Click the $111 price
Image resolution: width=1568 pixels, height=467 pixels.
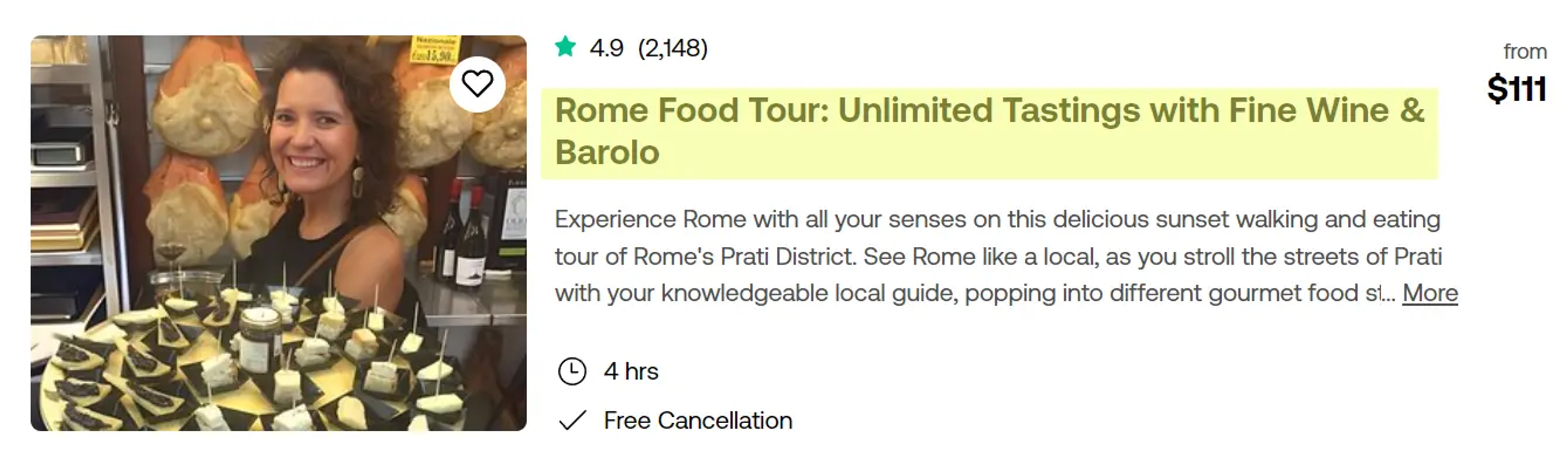[1516, 89]
